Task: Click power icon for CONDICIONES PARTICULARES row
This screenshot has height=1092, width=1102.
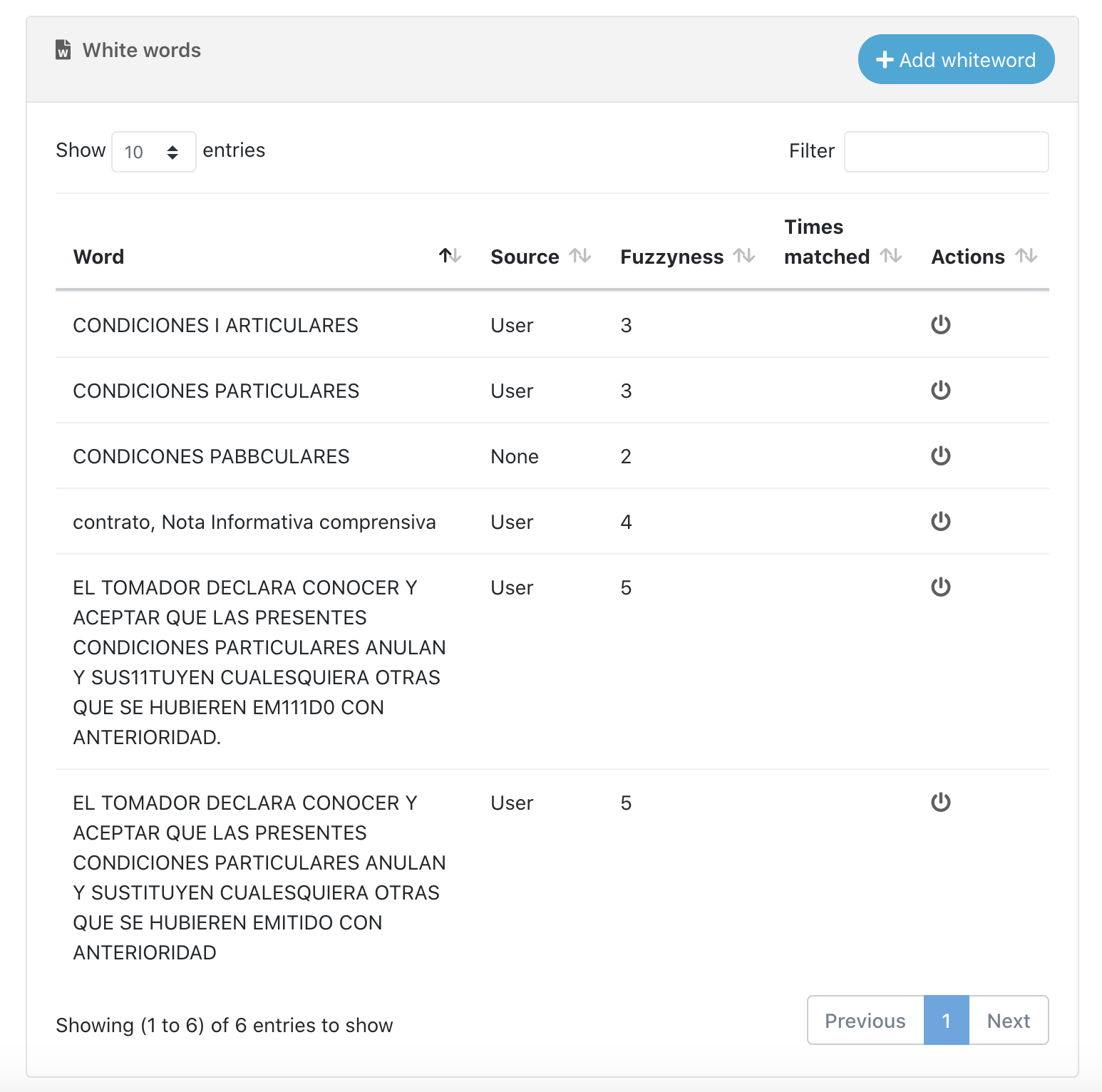Action: tap(940, 390)
